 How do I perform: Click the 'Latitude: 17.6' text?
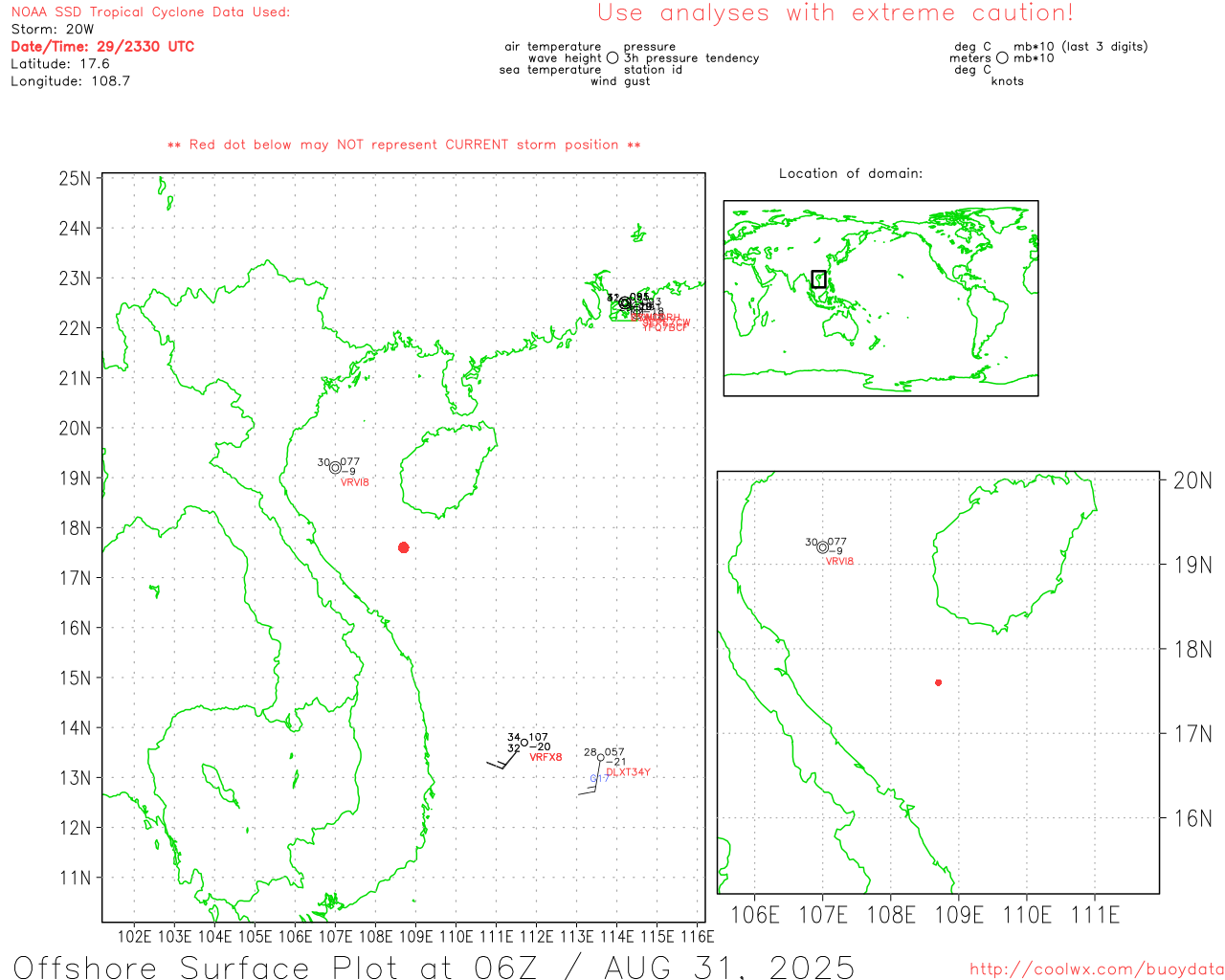(x=60, y=64)
